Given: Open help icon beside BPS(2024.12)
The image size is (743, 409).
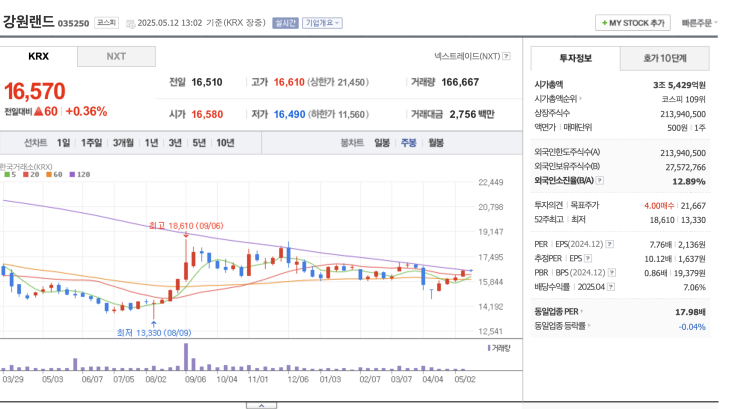Looking at the screenshot, I should pyautogui.click(x=612, y=273).
